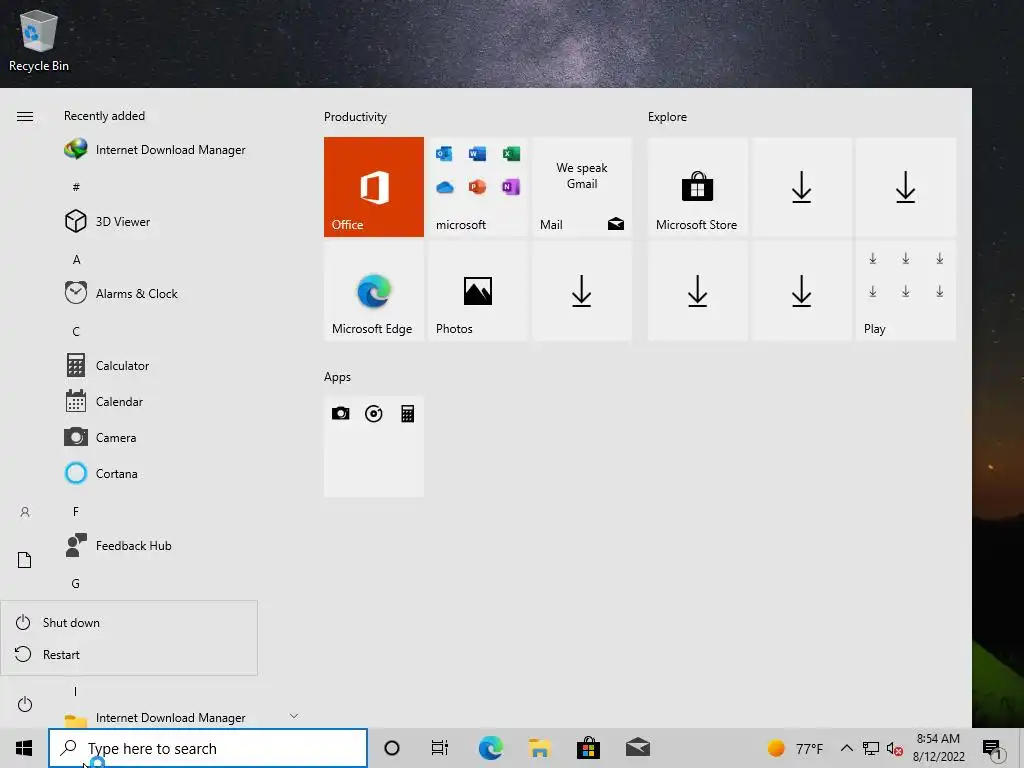Show hidden tray icons chevron
The image size is (1024, 768).
846,748
